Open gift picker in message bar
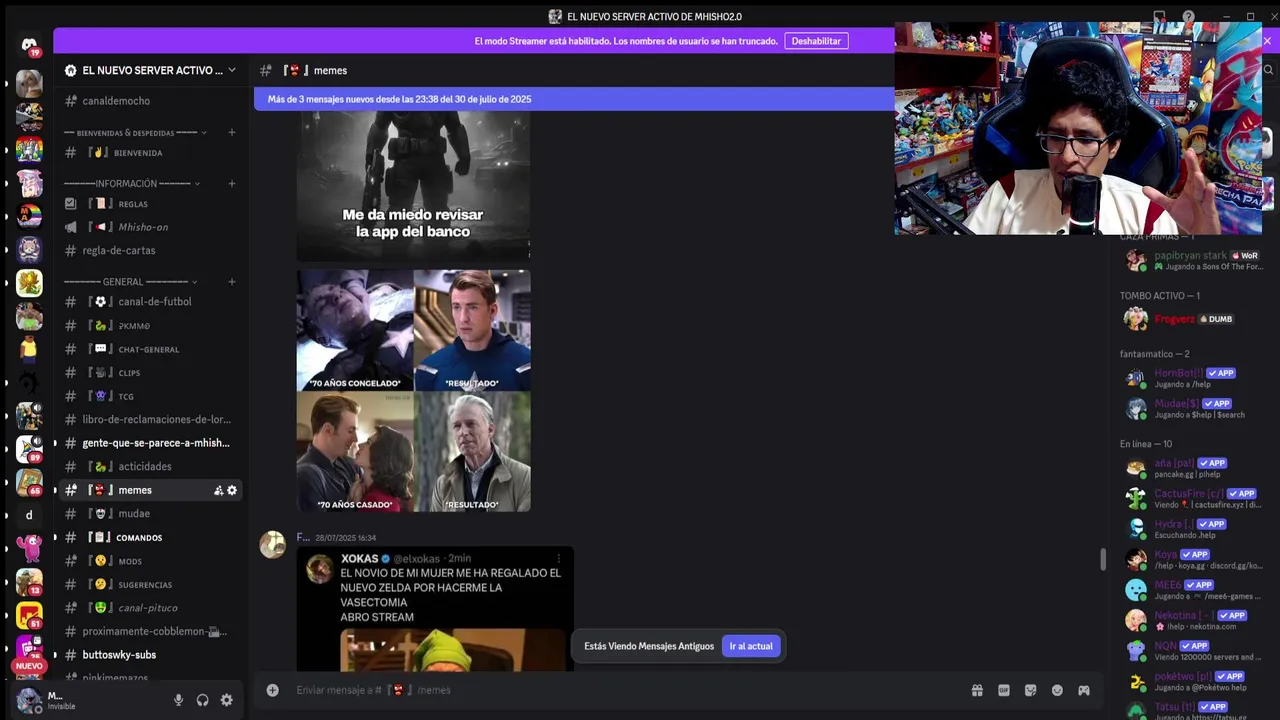Viewport: 1280px width, 720px height. click(x=977, y=690)
